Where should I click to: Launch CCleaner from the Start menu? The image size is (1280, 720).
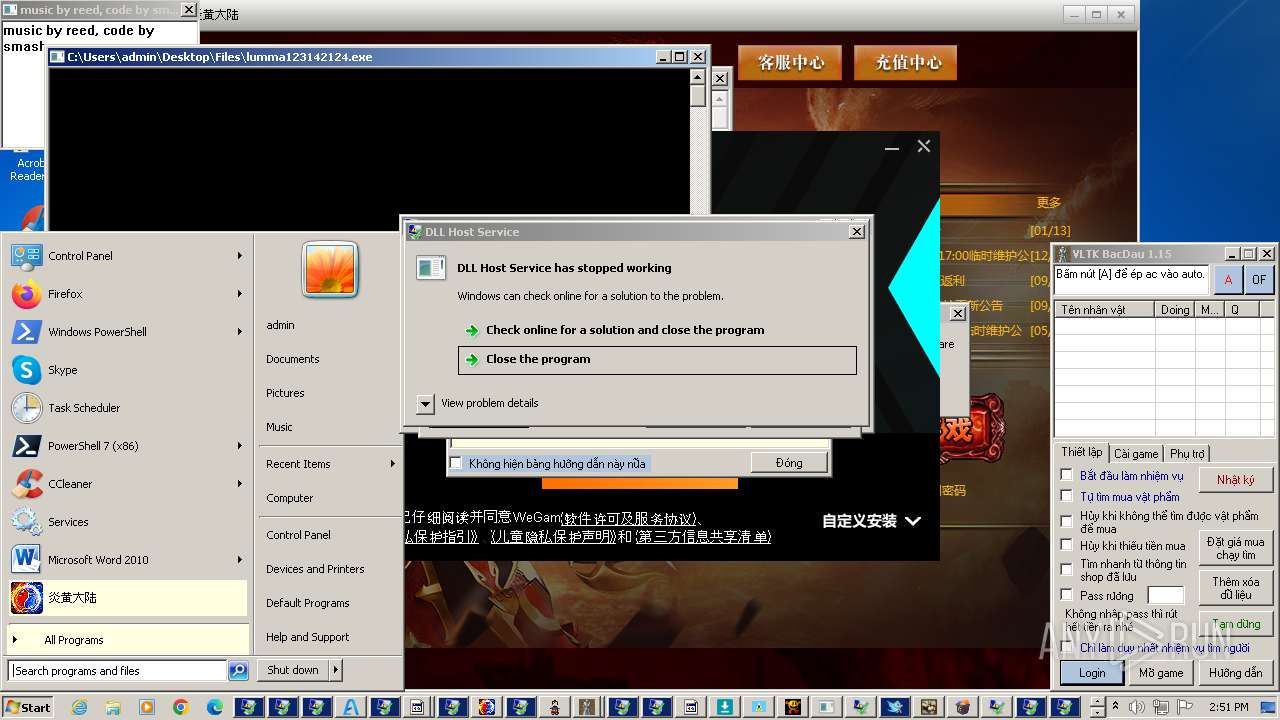click(x=128, y=484)
